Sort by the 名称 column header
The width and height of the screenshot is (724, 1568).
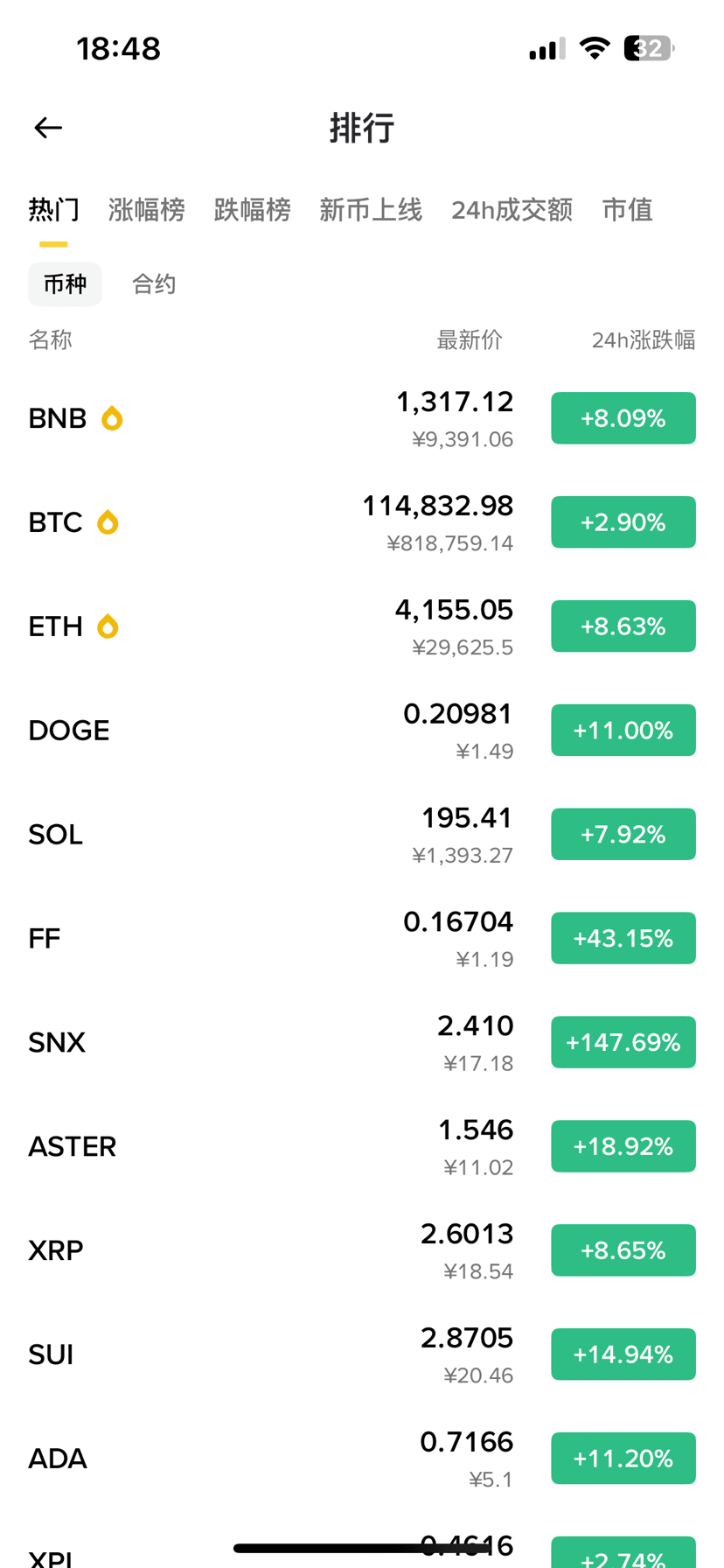pos(50,339)
